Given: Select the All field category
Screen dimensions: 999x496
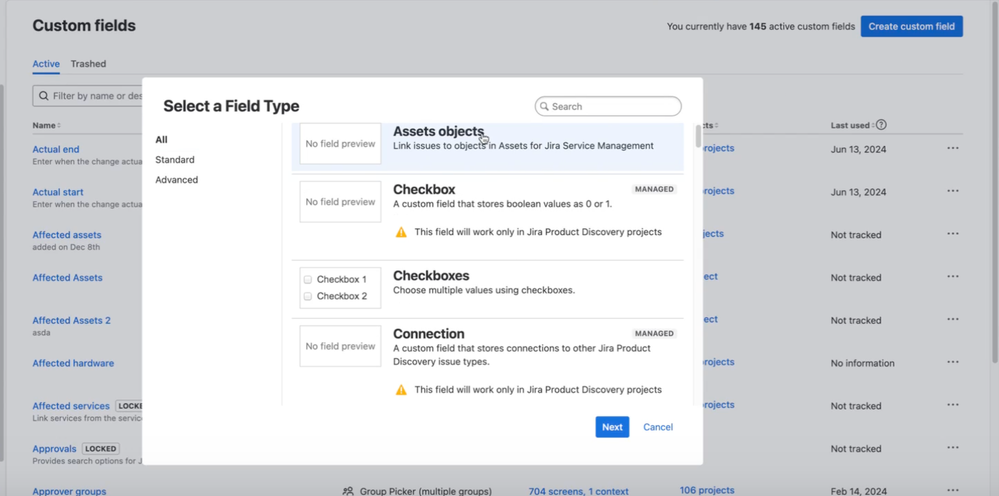Looking at the screenshot, I should tap(161, 139).
